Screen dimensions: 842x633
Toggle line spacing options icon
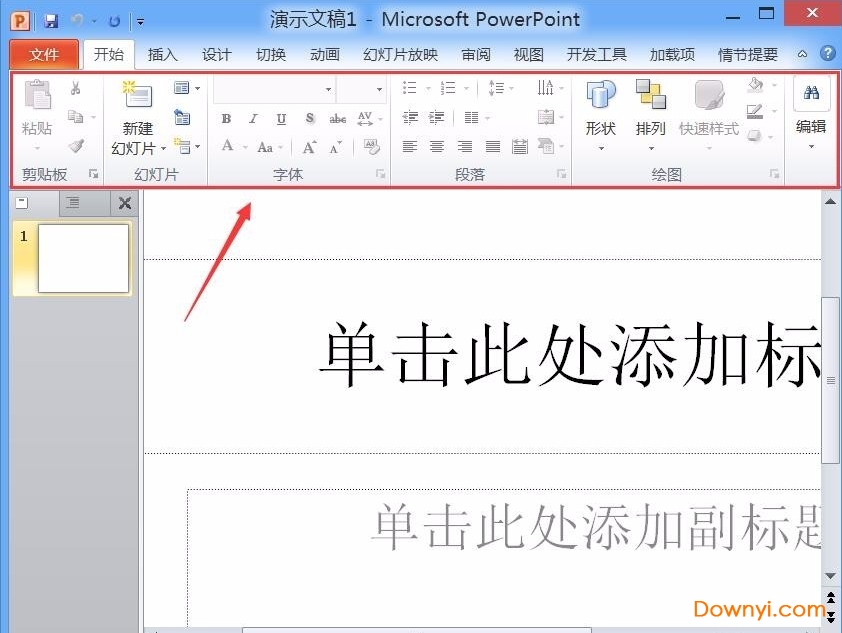(497, 87)
